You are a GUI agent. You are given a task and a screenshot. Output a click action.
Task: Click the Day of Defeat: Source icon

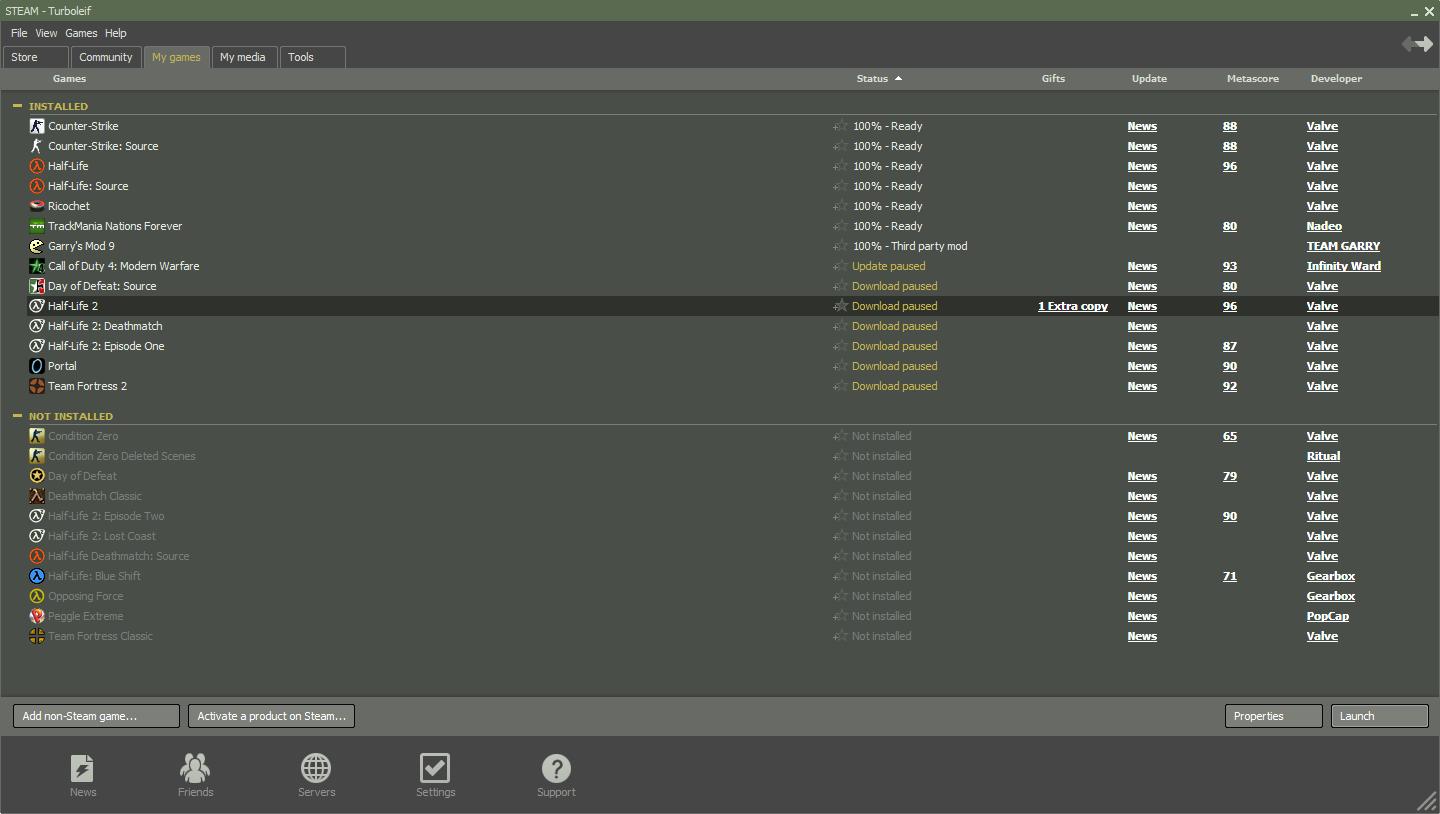[37, 286]
